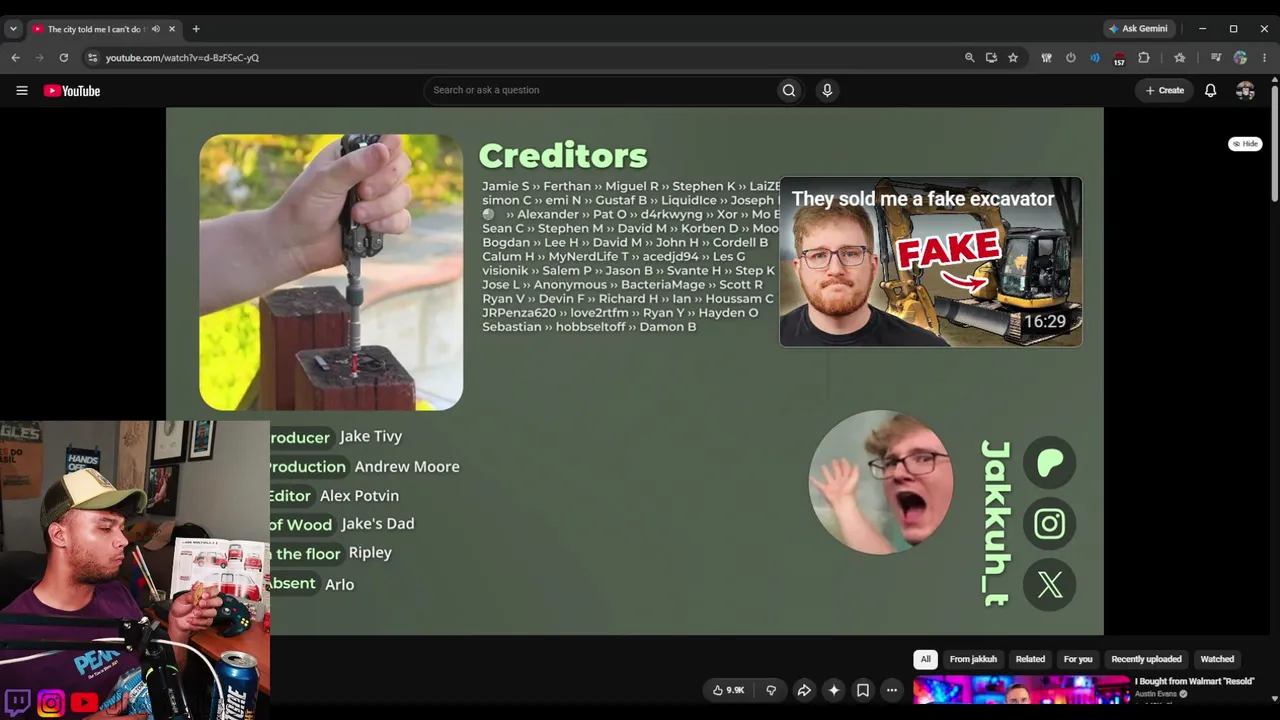
Task: Open the fake excavator suggested video
Action: click(930, 262)
